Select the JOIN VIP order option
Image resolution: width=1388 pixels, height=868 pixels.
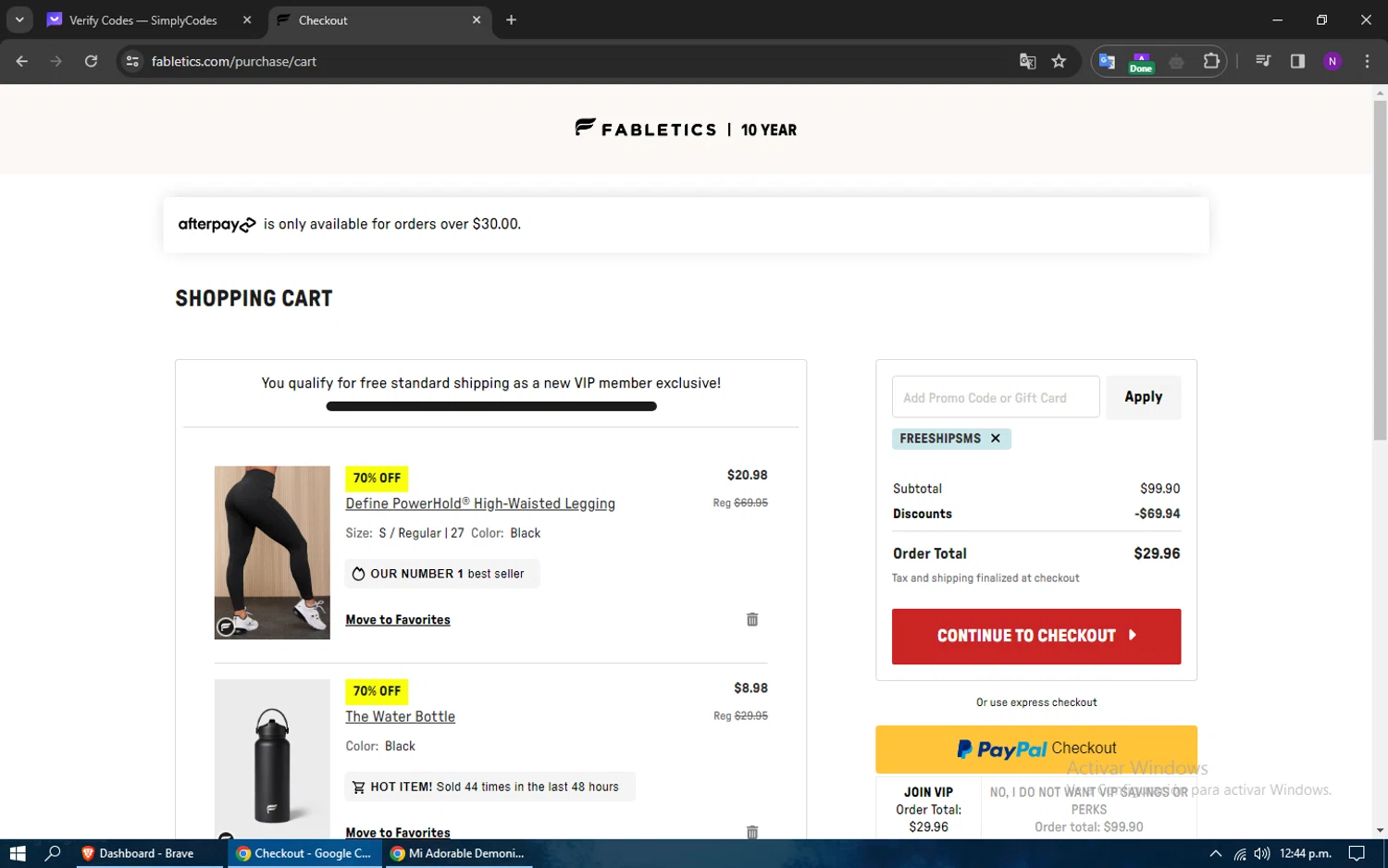click(x=928, y=808)
